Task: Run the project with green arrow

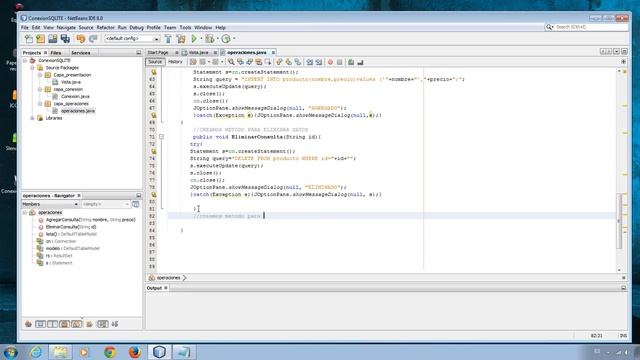Action: click(x=194, y=39)
